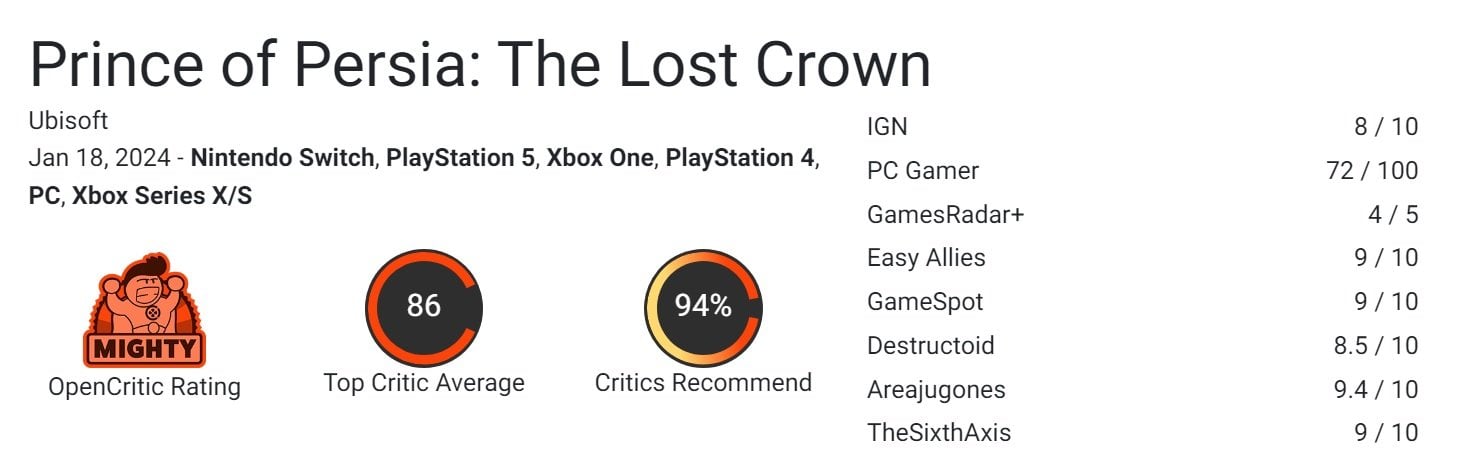Open the Areajugones review entry
The width and height of the screenshot is (1457, 463).
pyautogui.click(x=1142, y=390)
